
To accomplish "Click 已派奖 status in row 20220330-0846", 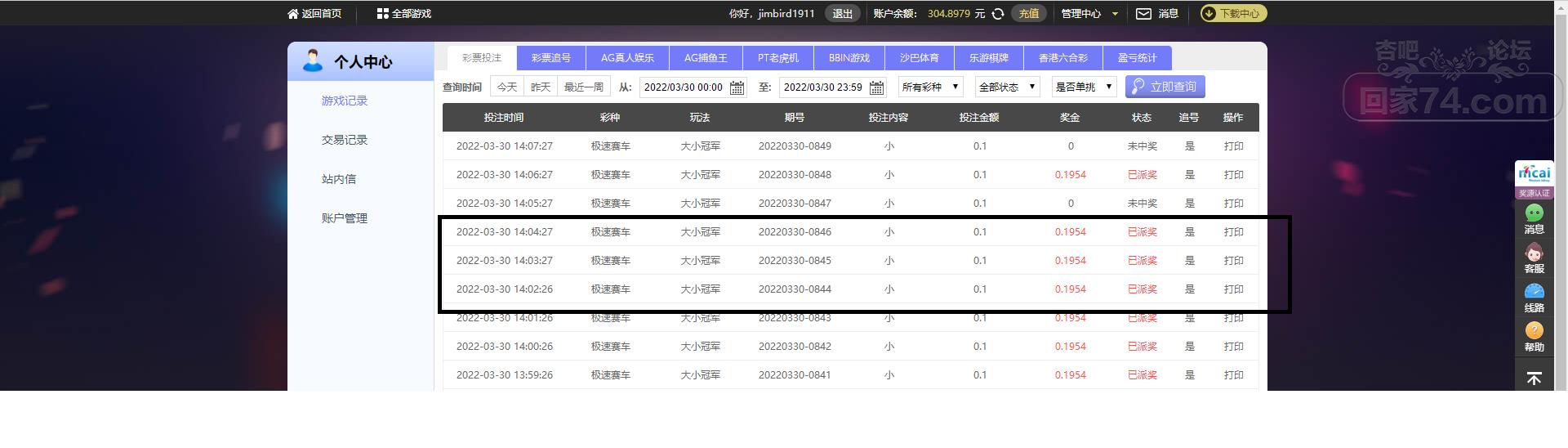I will [1143, 232].
